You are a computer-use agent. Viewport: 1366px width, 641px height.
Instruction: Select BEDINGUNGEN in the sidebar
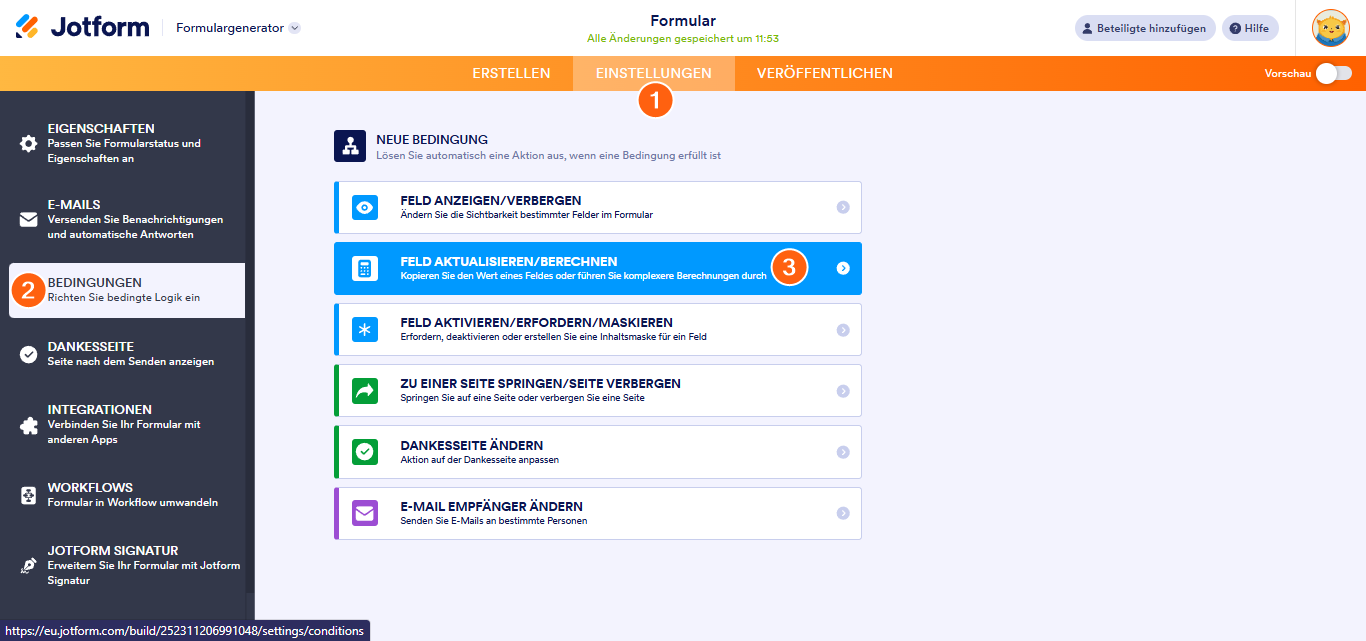pos(127,290)
